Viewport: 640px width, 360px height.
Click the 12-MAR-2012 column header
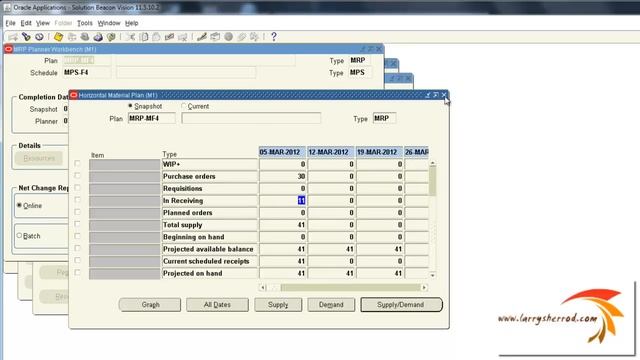(x=331, y=152)
